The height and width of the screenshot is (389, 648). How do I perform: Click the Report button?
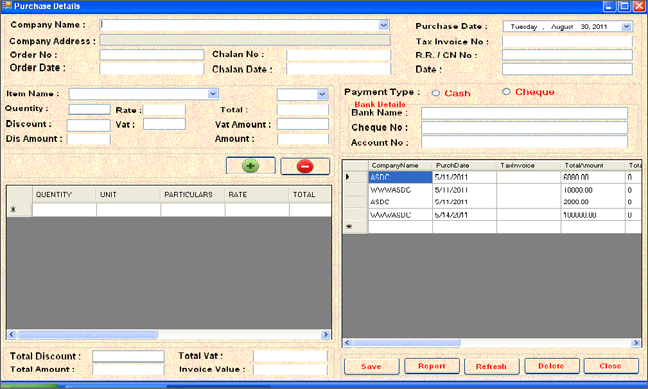tap(431, 366)
